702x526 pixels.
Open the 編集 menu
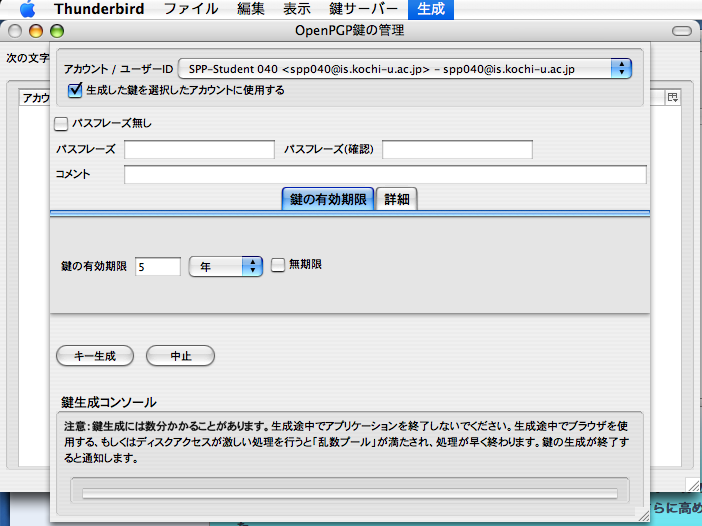(x=251, y=9)
